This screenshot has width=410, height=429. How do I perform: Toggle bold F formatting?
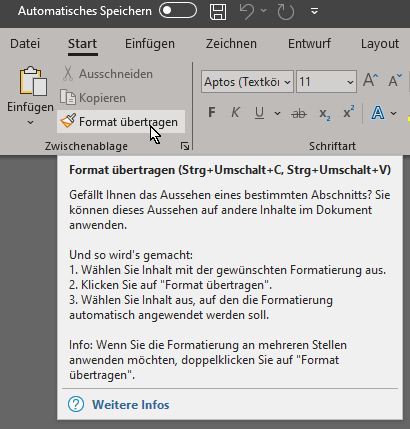211,113
